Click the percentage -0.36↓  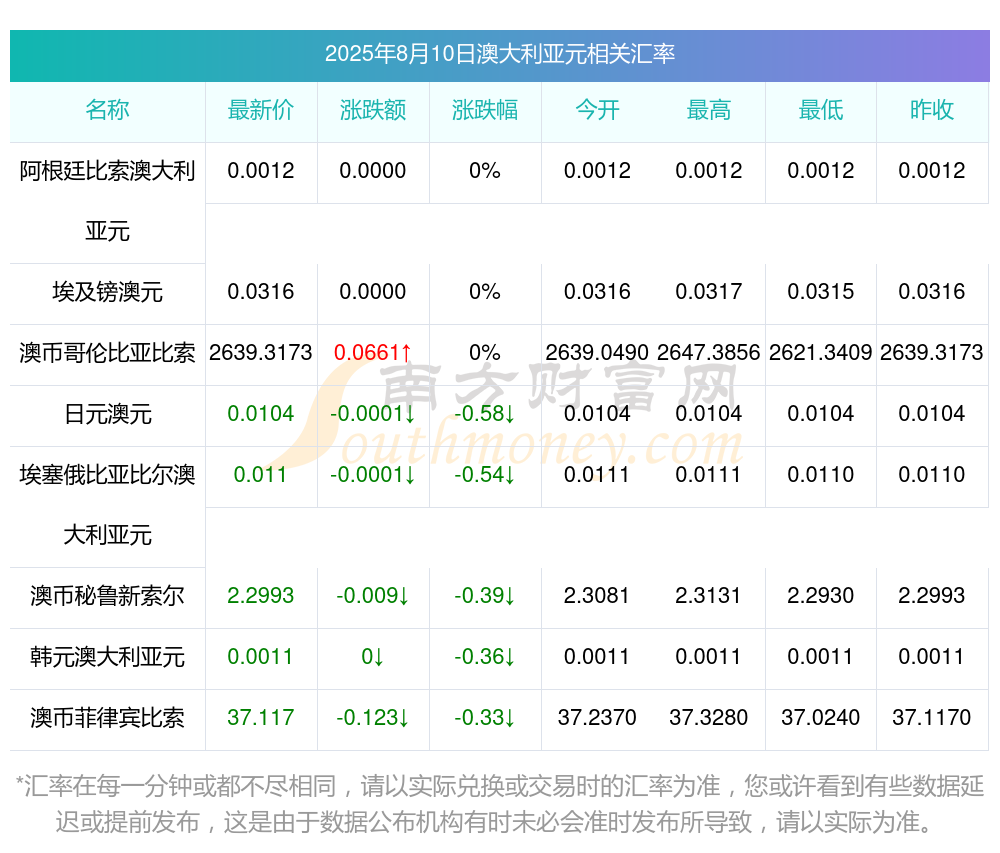point(485,657)
